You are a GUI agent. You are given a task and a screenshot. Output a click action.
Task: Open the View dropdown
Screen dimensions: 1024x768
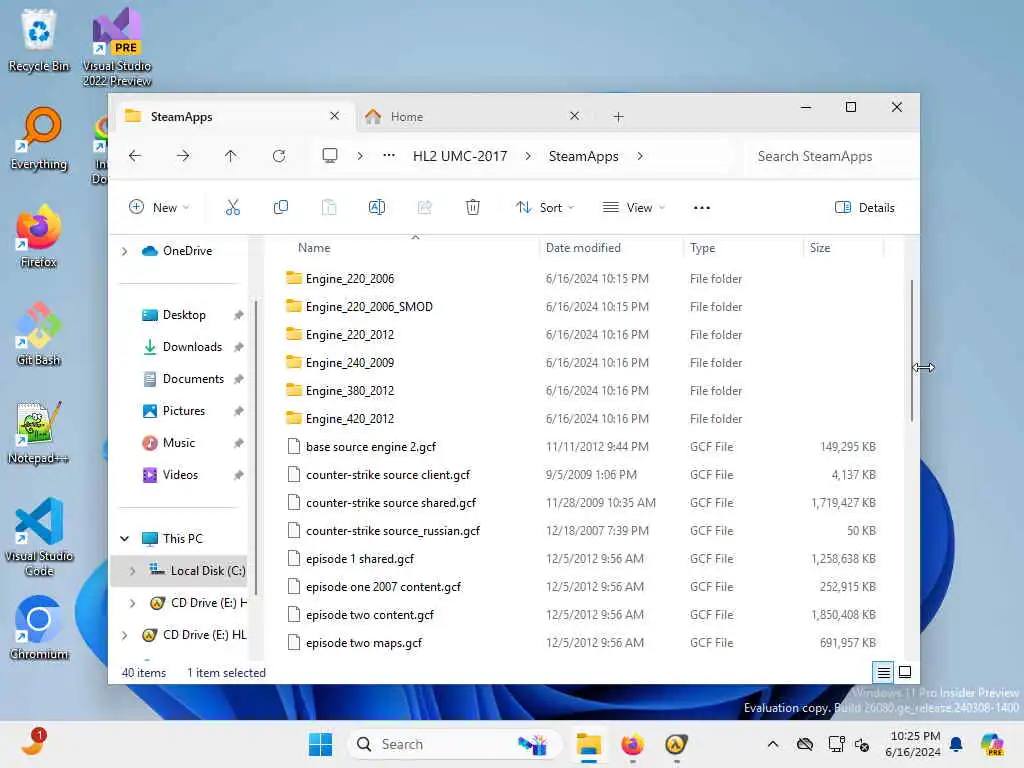pyautogui.click(x=633, y=208)
